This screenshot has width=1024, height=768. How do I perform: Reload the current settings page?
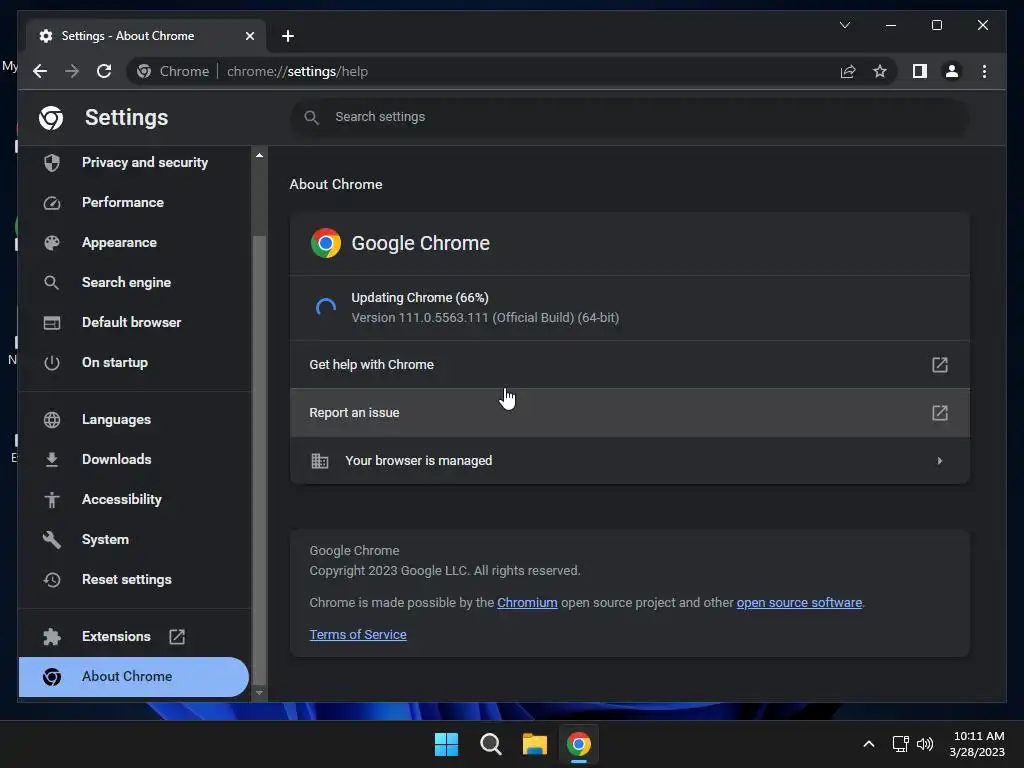pyautogui.click(x=104, y=71)
